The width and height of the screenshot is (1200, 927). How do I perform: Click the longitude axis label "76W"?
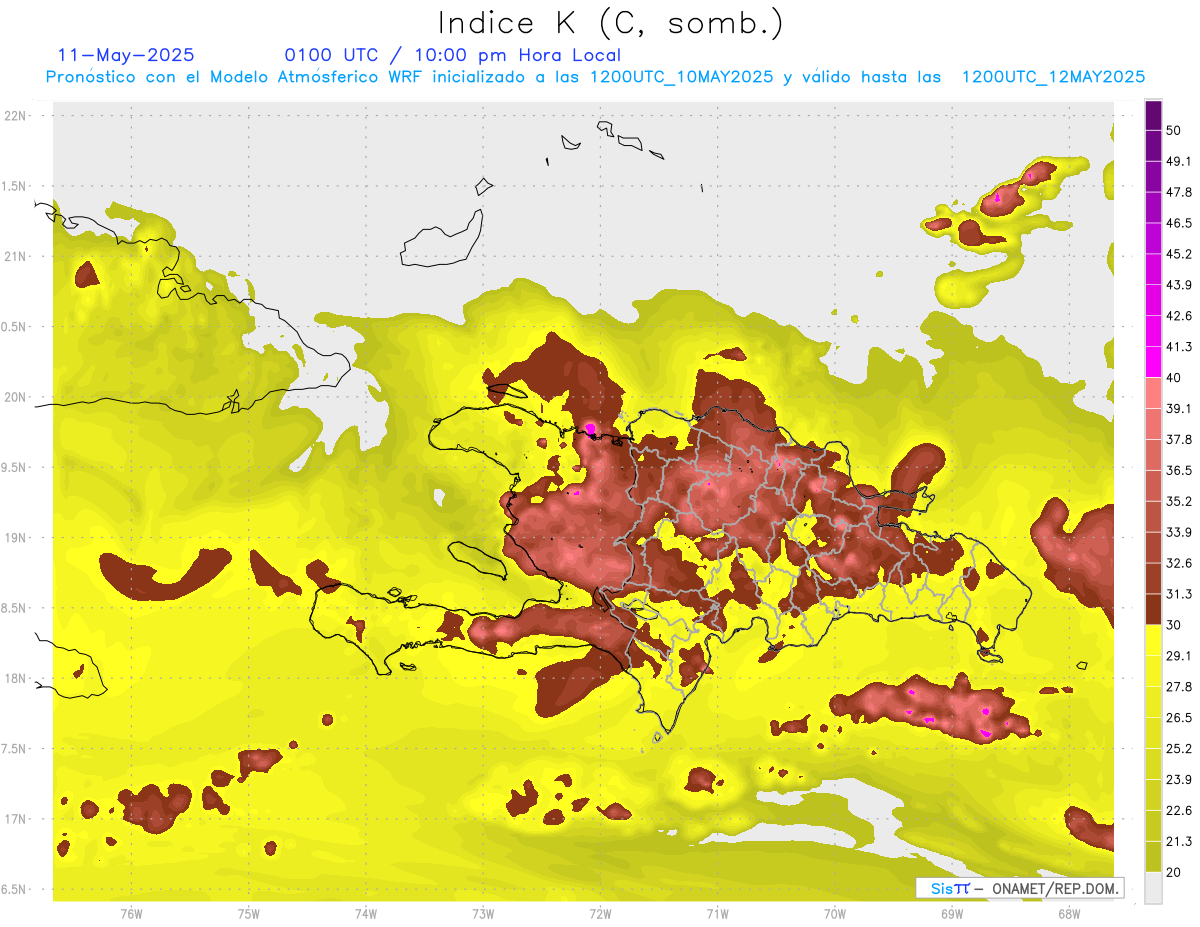(x=131, y=913)
